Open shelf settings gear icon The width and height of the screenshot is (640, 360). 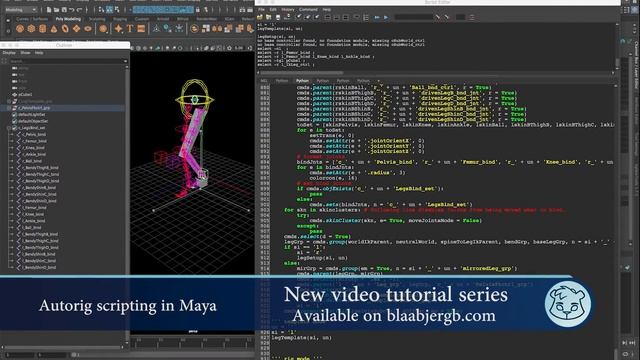[x=8, y=31]
